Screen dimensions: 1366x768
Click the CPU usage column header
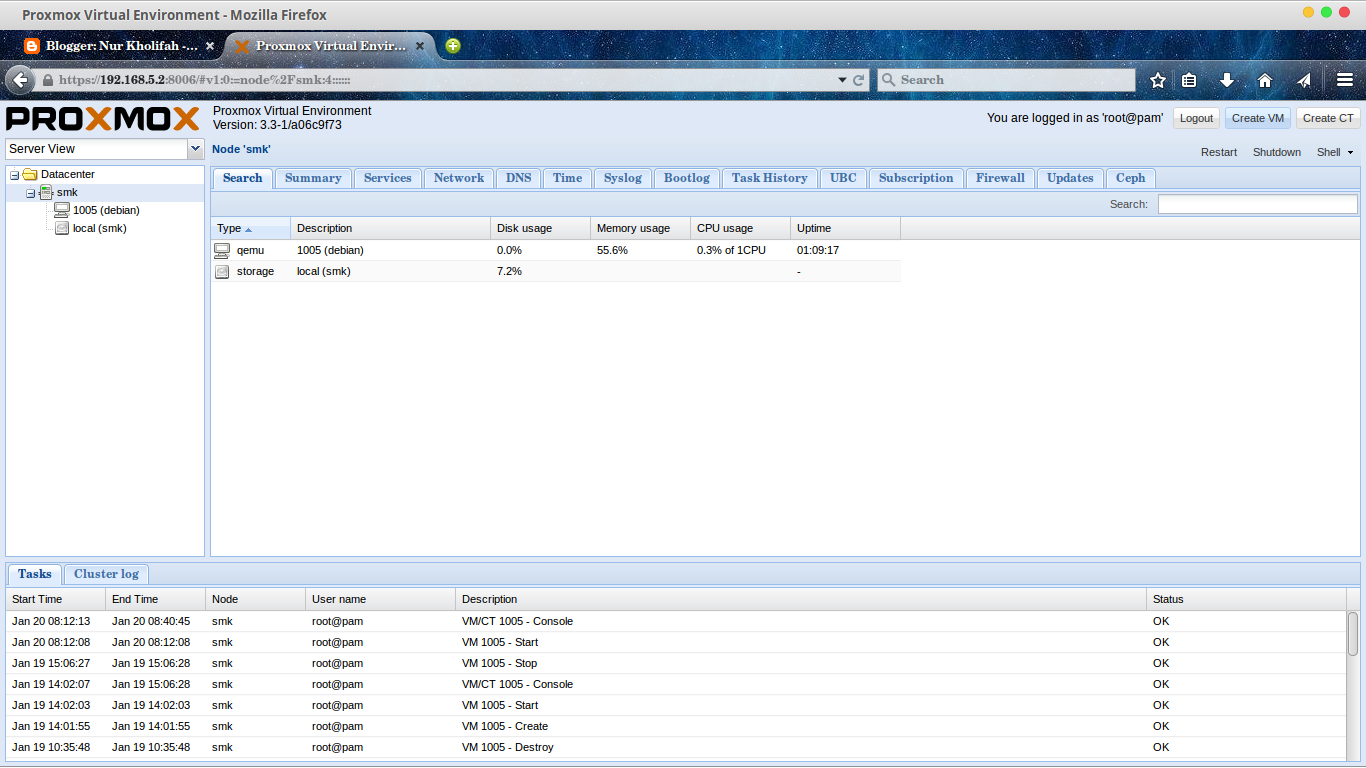pos(741,228)
